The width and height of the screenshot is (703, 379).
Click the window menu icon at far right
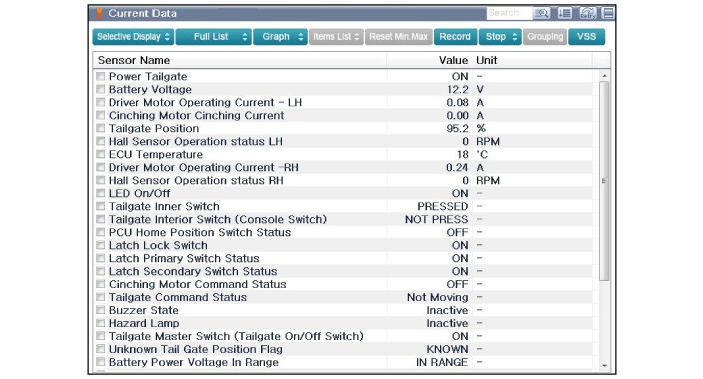point(608,13)
